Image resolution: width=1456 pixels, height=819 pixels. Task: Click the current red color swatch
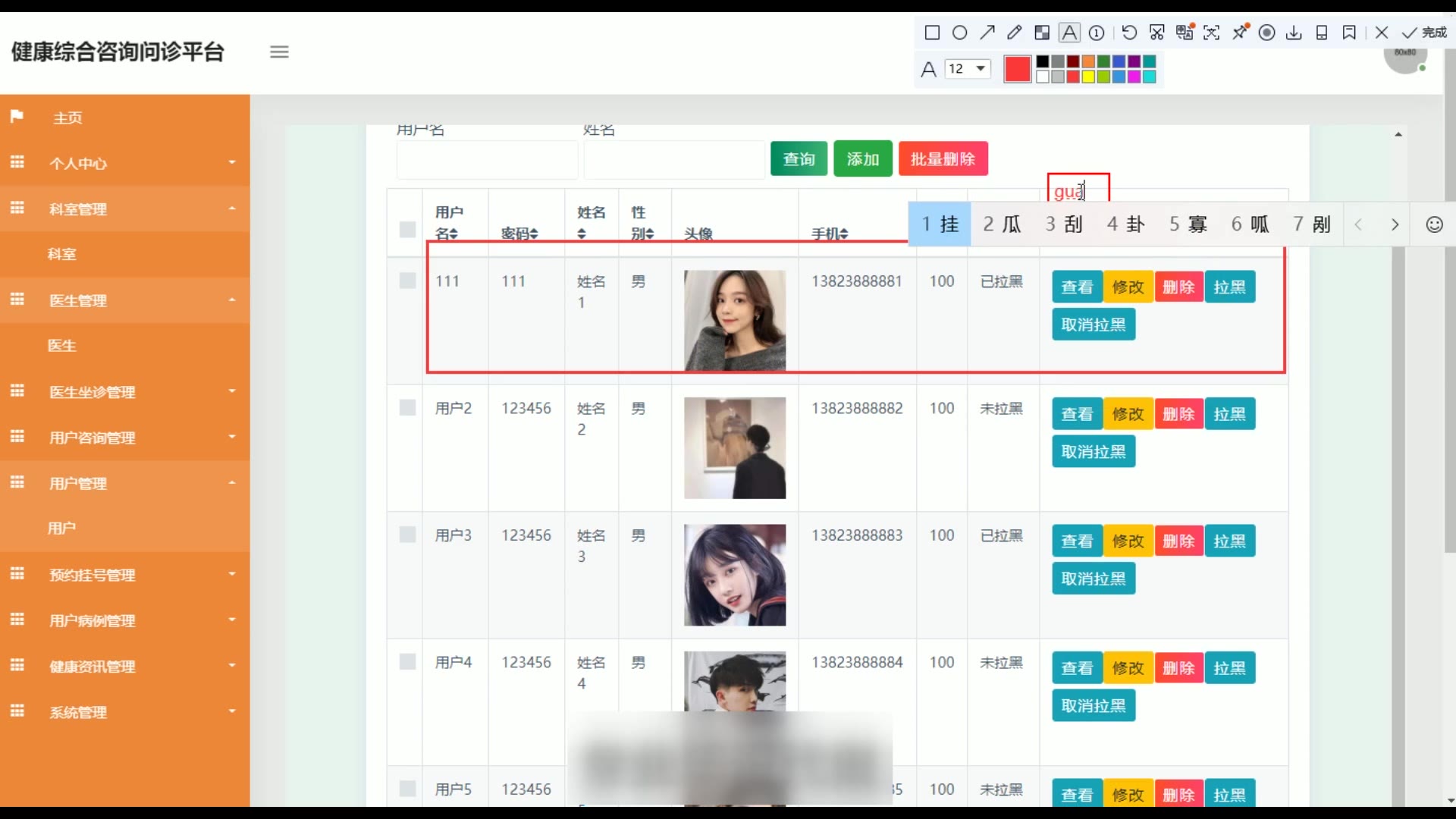pos(1017,69)
